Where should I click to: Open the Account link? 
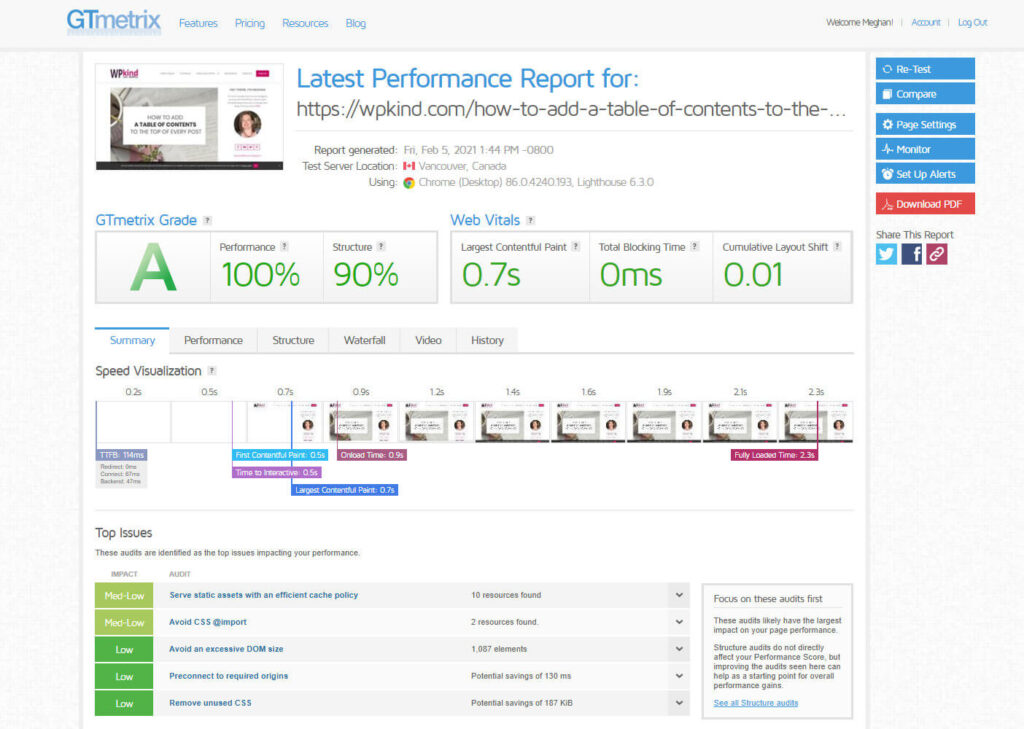click(x=926, y=22)
